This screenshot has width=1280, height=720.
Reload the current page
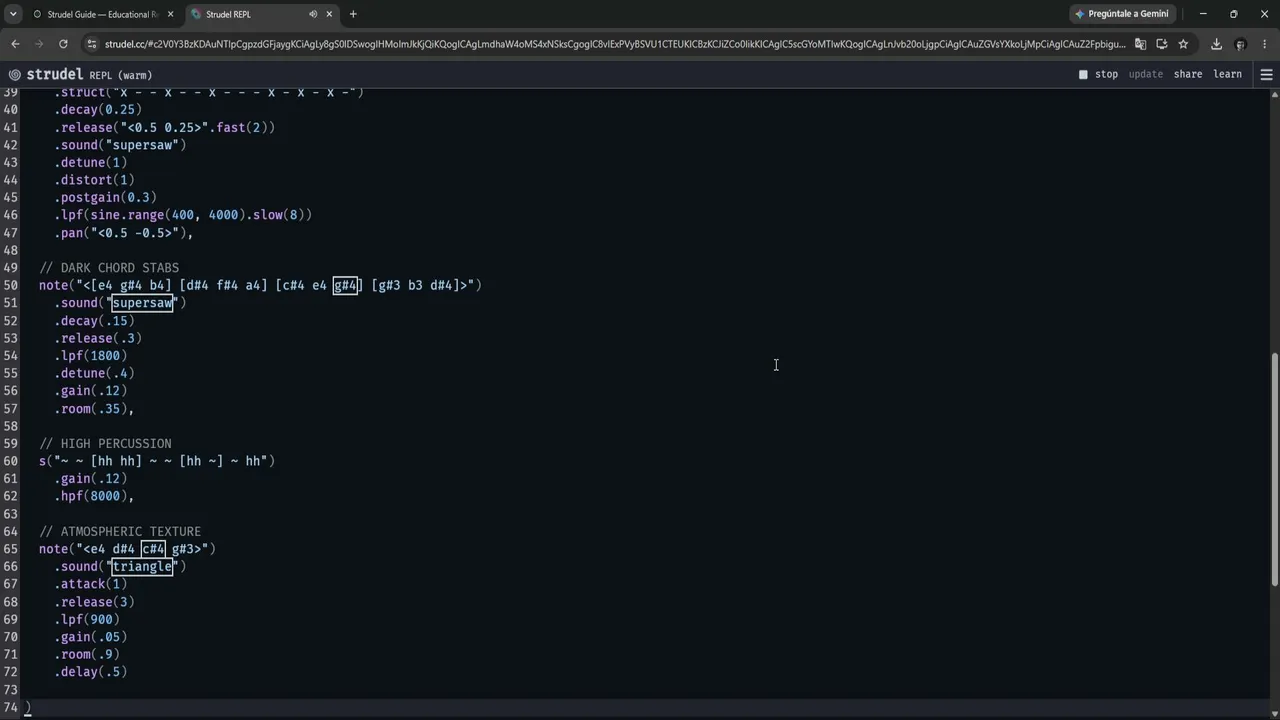[63, 44]
